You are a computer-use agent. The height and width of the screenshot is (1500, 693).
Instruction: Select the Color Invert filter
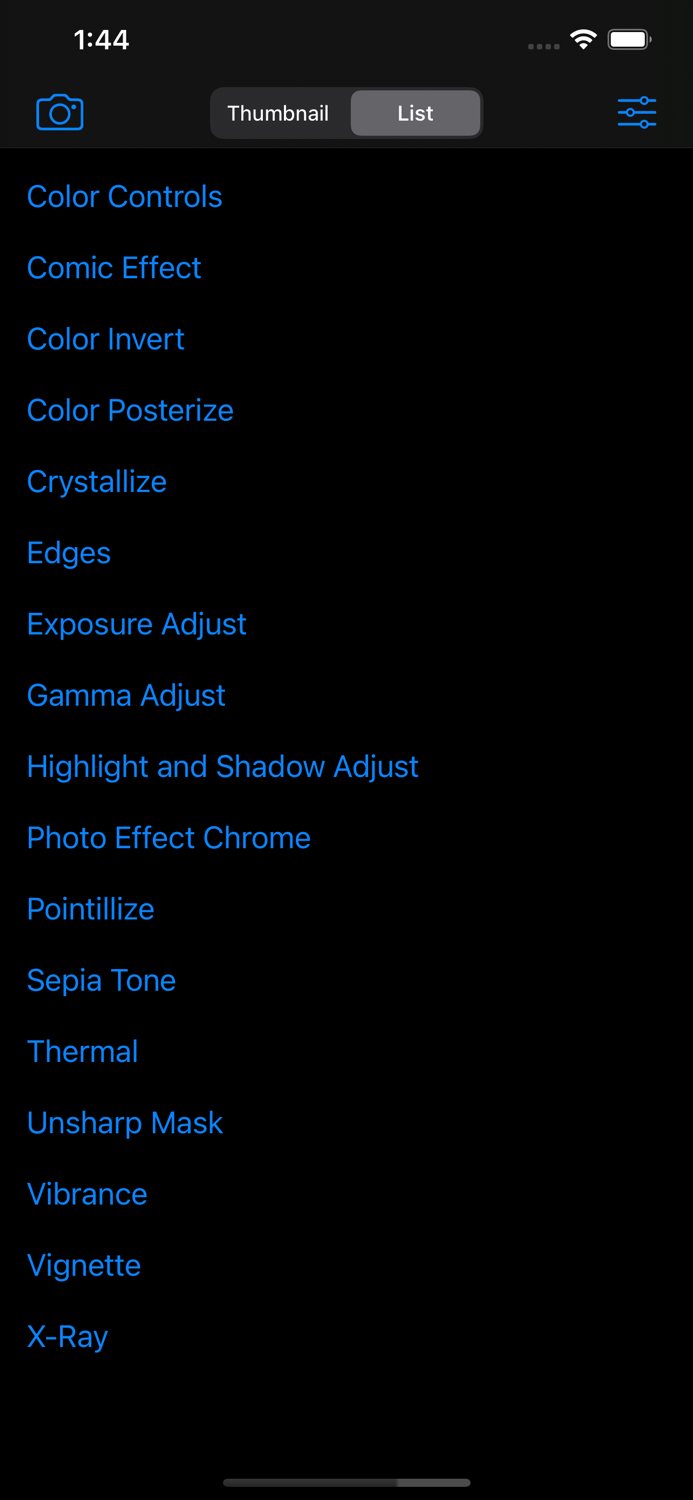[x=105, y=340]
